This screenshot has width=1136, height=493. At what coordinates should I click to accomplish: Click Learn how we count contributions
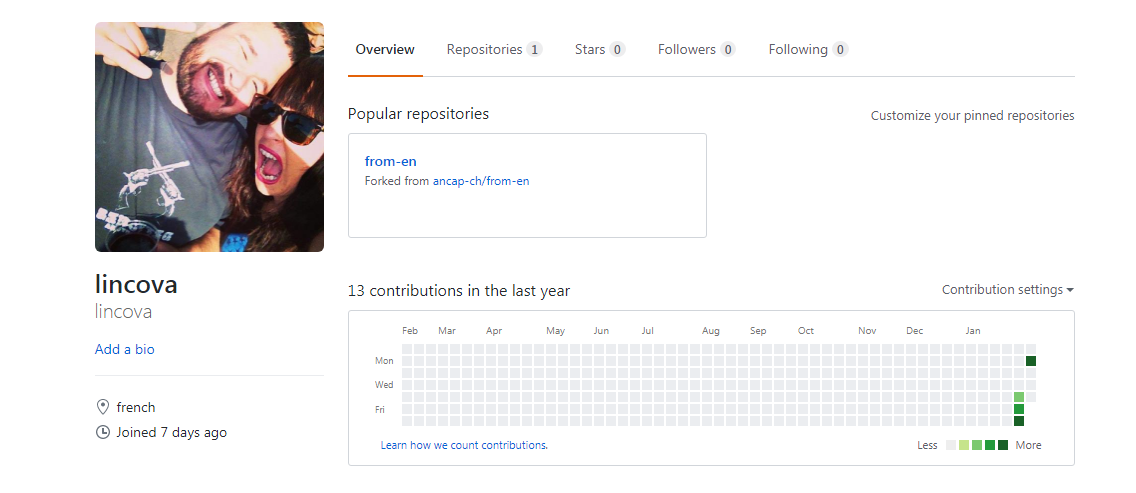464,445
